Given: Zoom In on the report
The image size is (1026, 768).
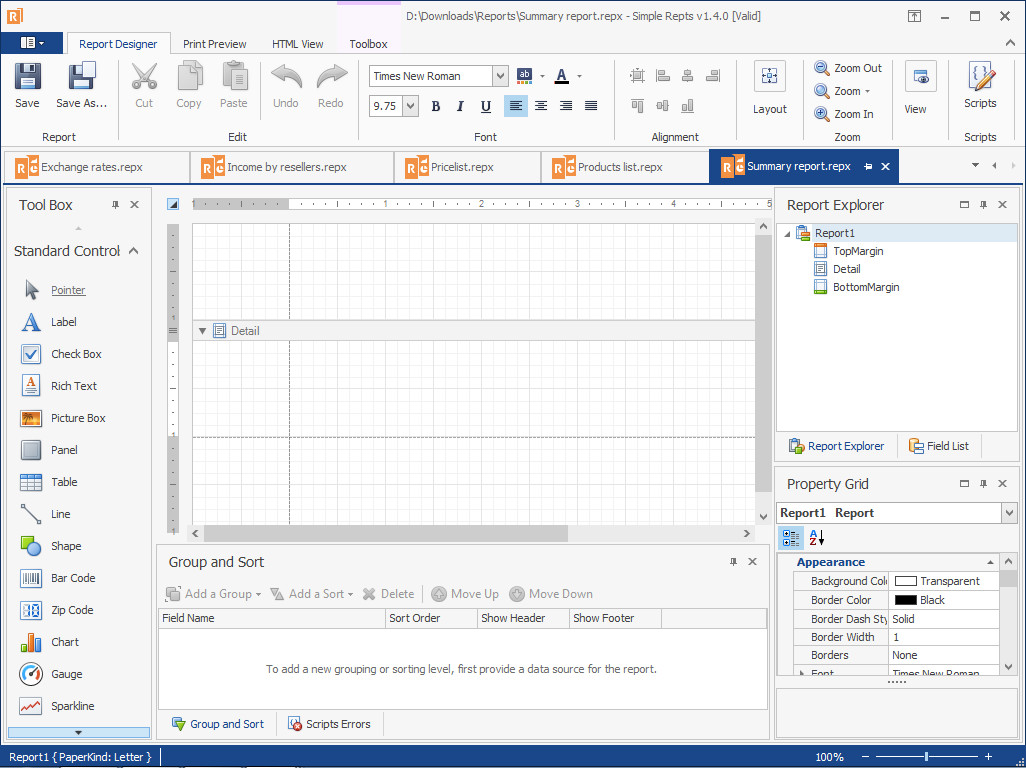Looking at the screenshot, I should [844, 114].
